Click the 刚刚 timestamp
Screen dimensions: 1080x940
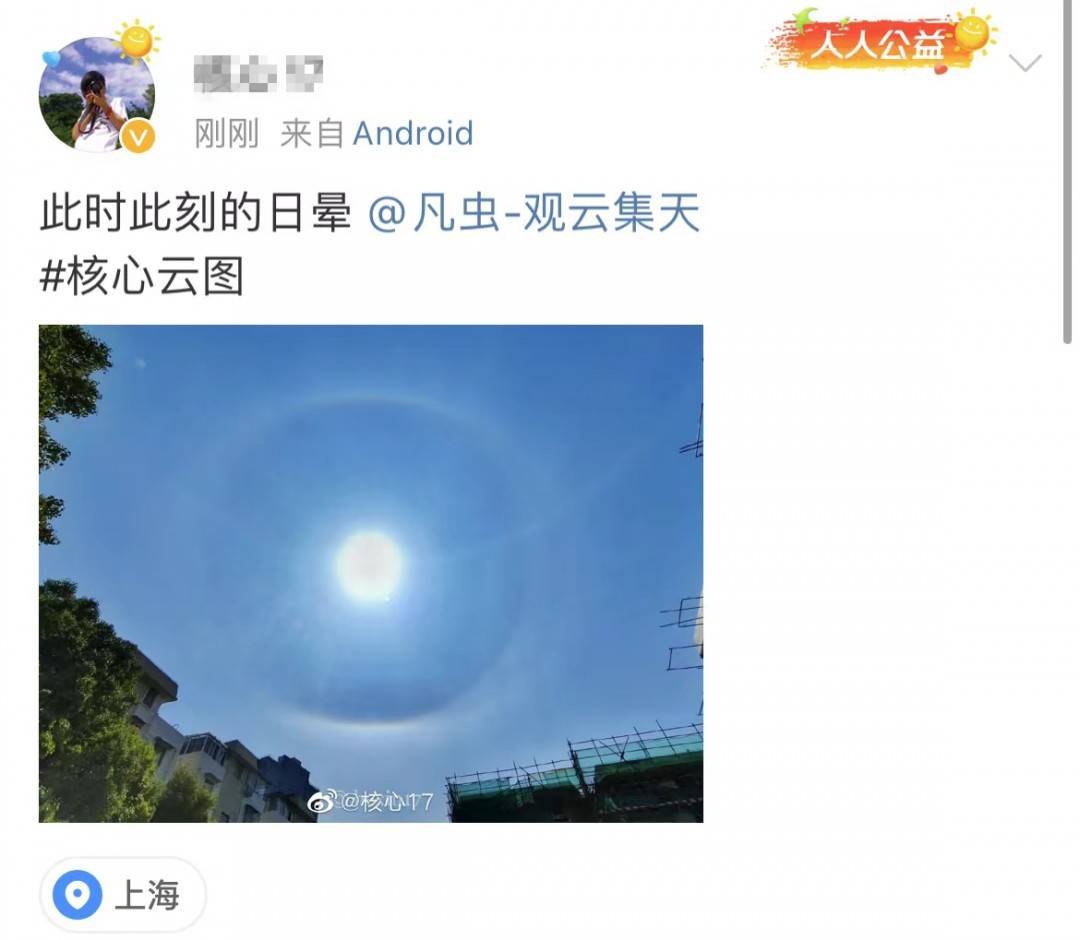coord(227,133)
